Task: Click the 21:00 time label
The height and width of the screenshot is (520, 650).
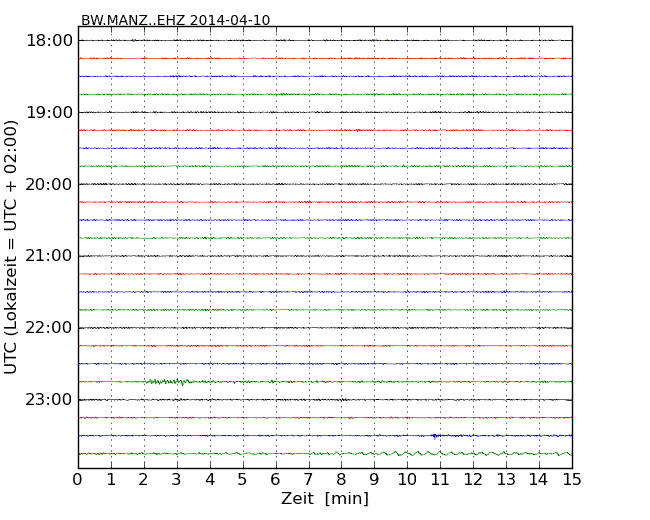Action: pyautogui.click(x=49, y=256)
